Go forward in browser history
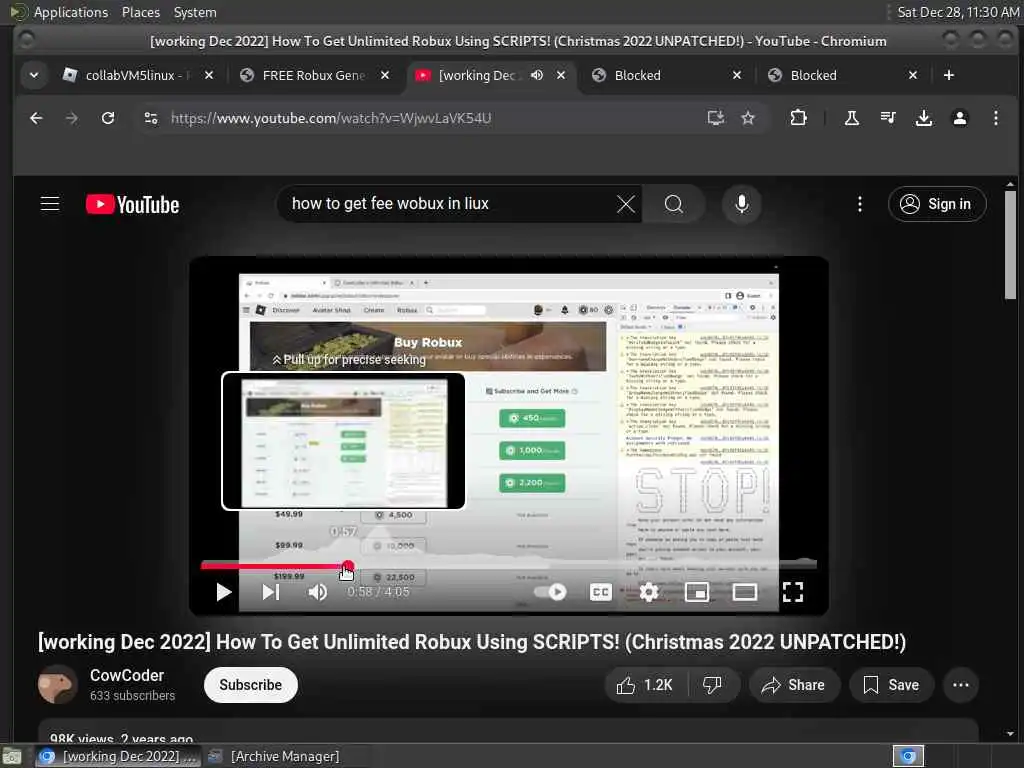Viewport: 1024px width, 768px height. pos(72,118)
